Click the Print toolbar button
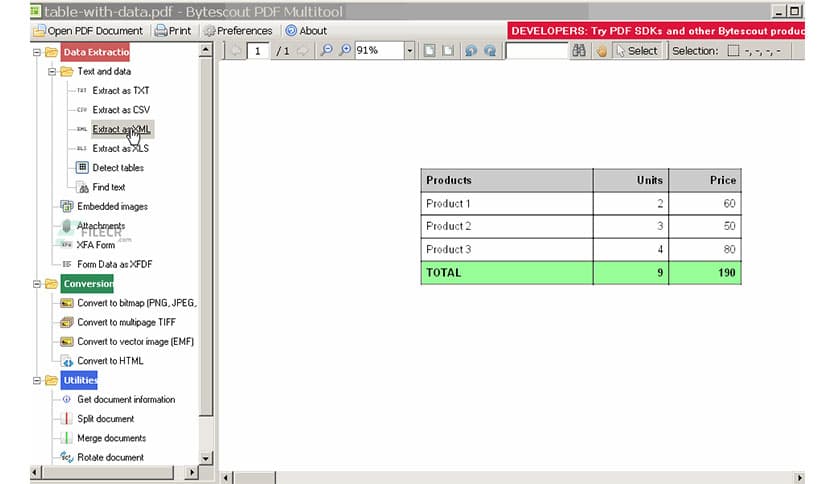836x484 pixels. pos(173,31)
